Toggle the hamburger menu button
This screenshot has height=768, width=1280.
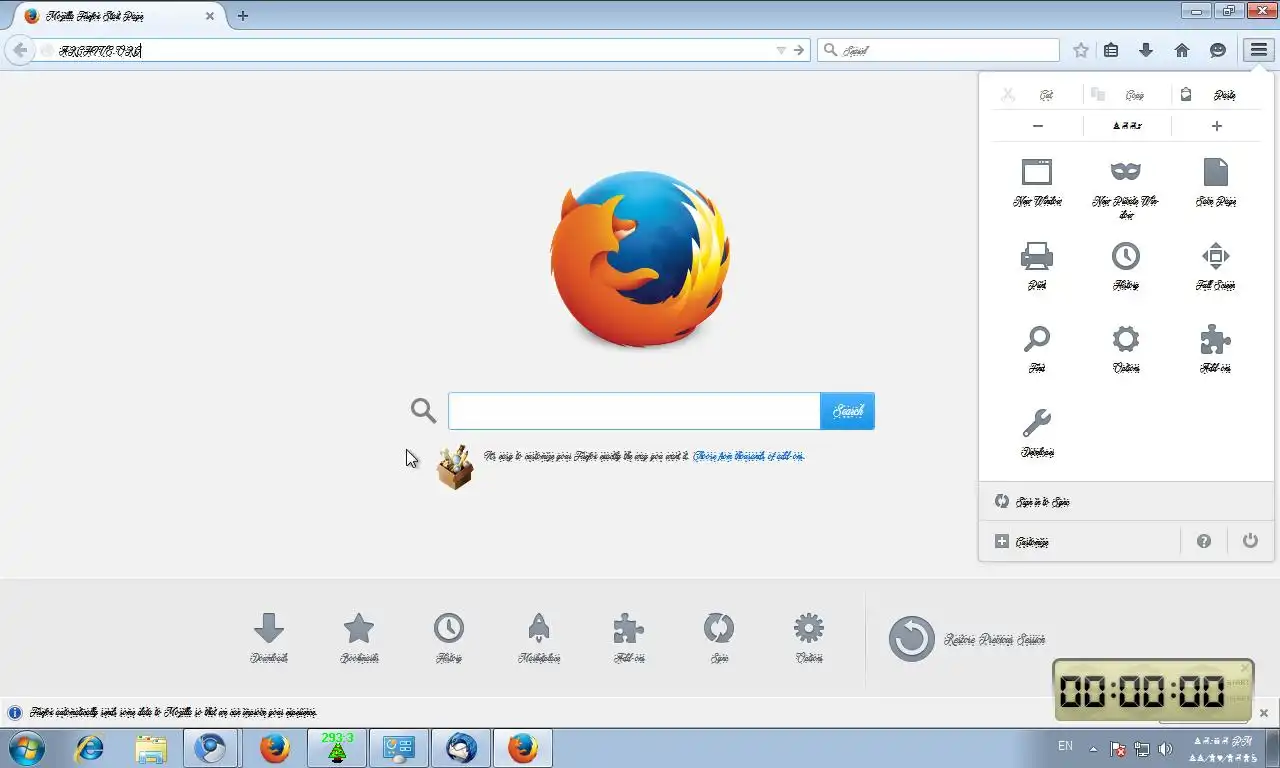point(1258,50)
